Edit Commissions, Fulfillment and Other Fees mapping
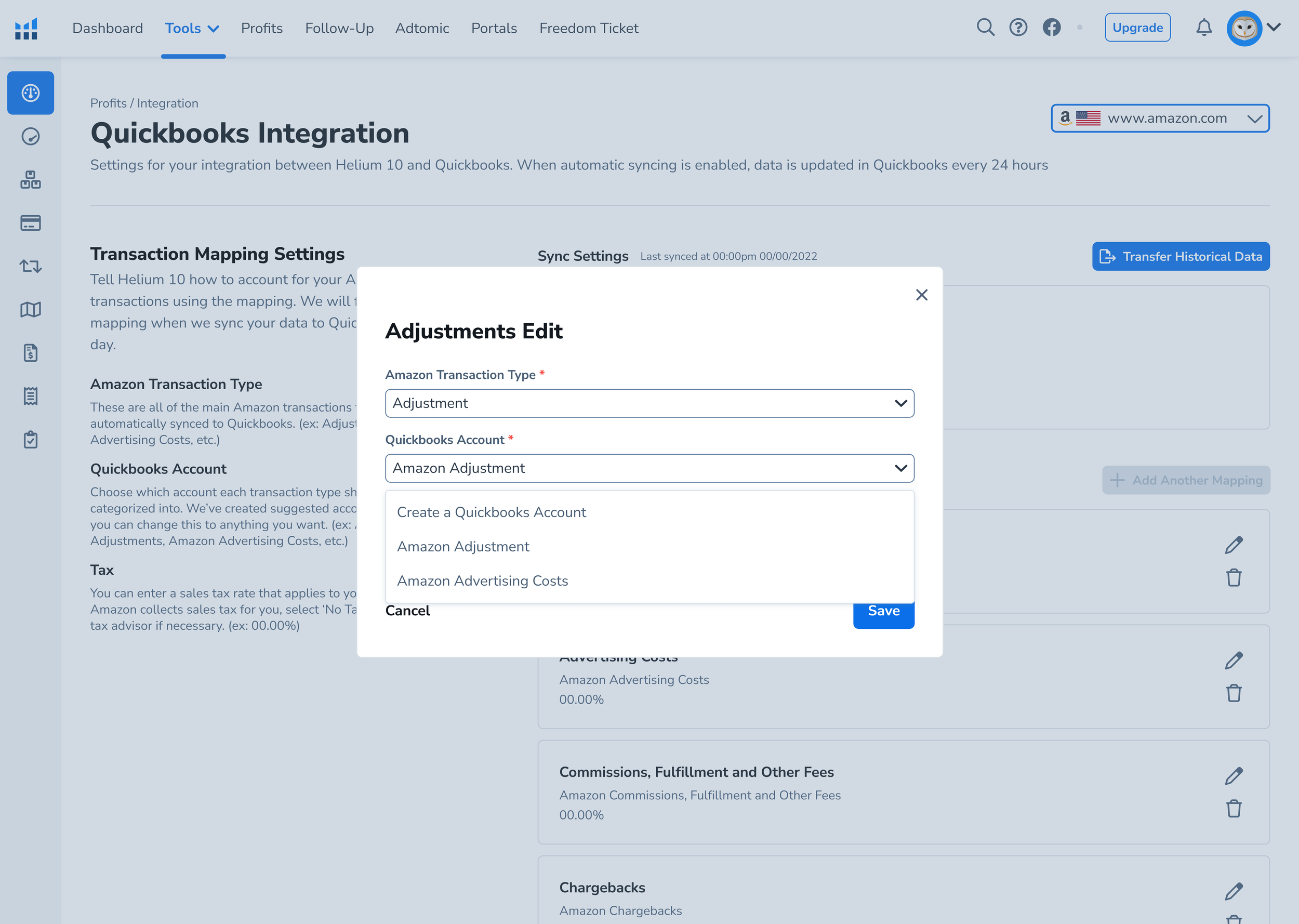This screenshot has width=1299, height=924. pos(1234,775)
